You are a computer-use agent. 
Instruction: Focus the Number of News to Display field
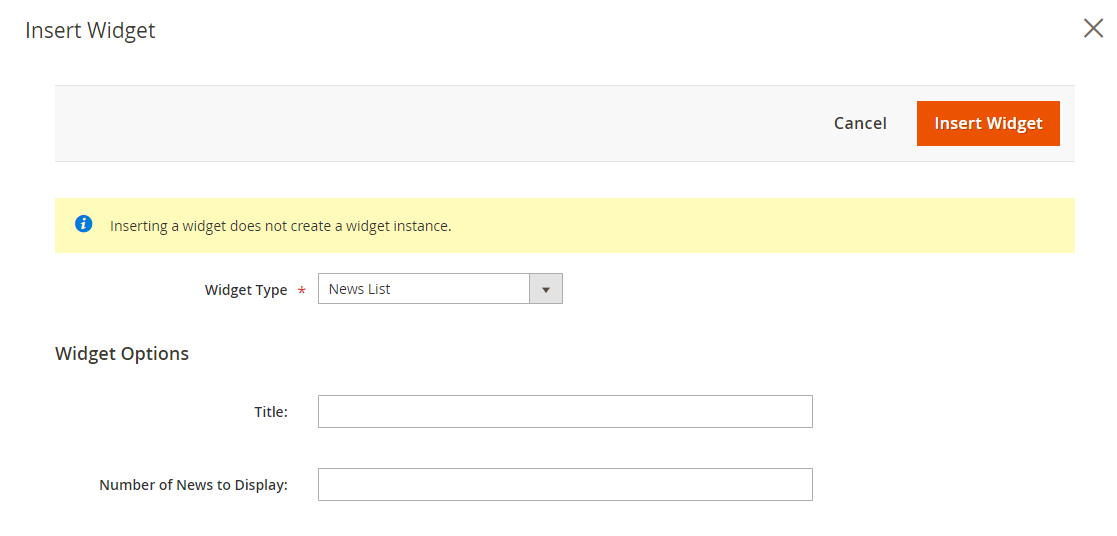565,484
